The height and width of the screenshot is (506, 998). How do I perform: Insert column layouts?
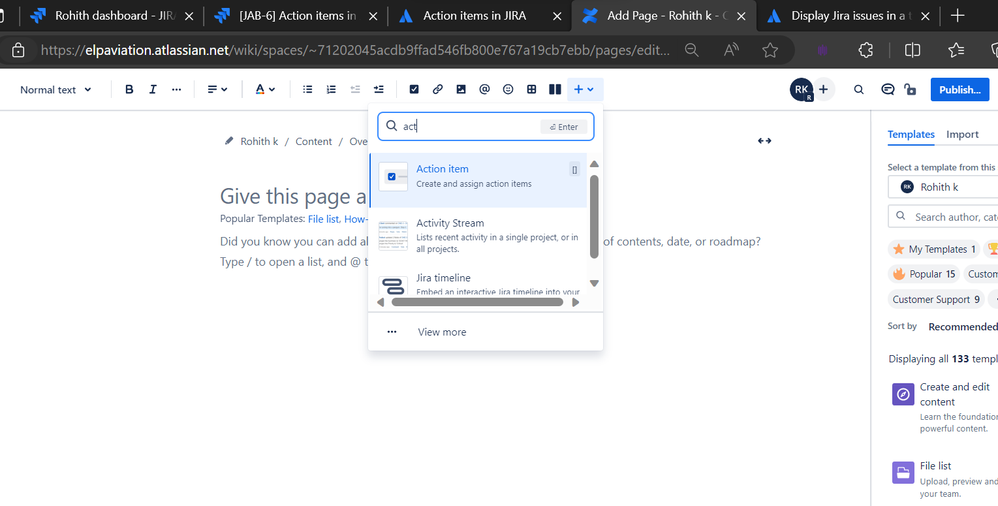click(x=555, y=90)
